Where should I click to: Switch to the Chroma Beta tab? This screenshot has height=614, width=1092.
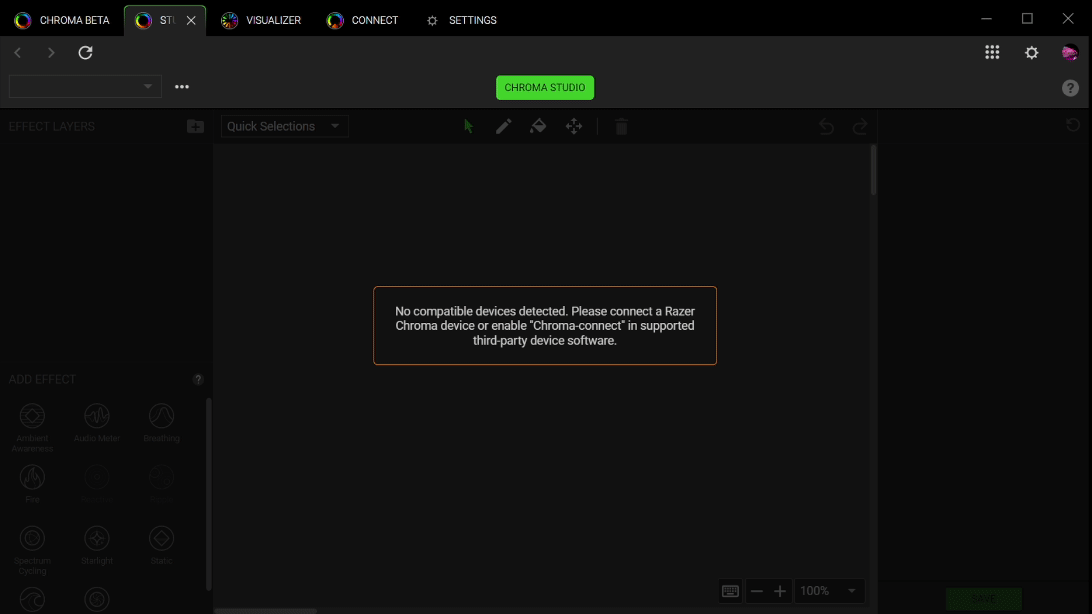coord(62,20)
